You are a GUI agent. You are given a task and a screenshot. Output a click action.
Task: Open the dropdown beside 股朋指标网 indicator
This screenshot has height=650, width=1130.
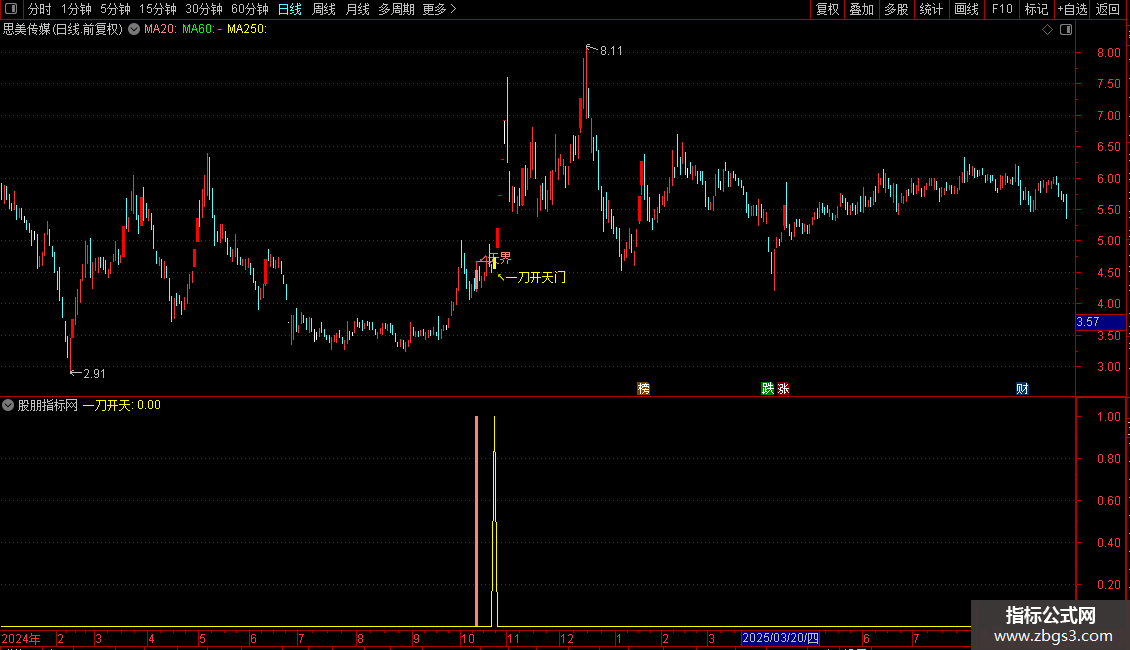click(x=8, y=406)
